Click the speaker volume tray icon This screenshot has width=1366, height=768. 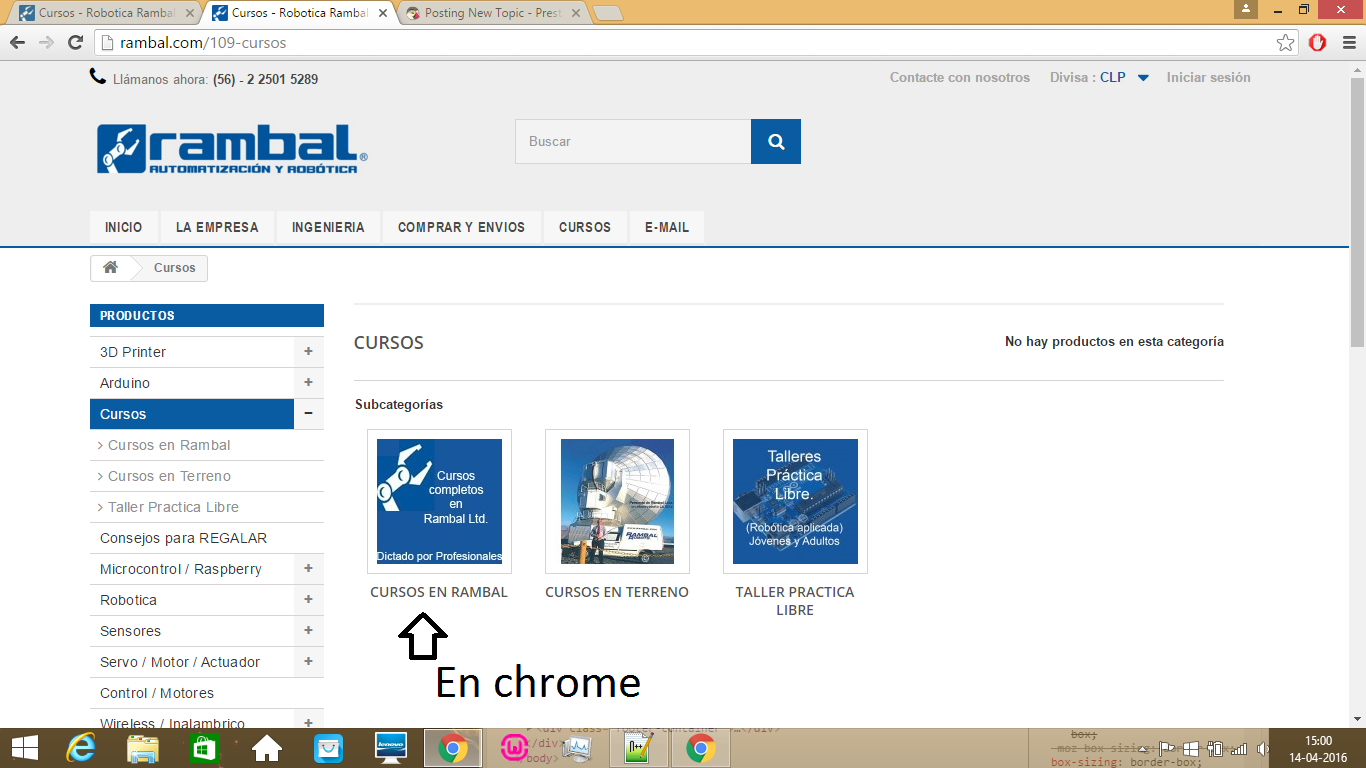coord(1263,749)
